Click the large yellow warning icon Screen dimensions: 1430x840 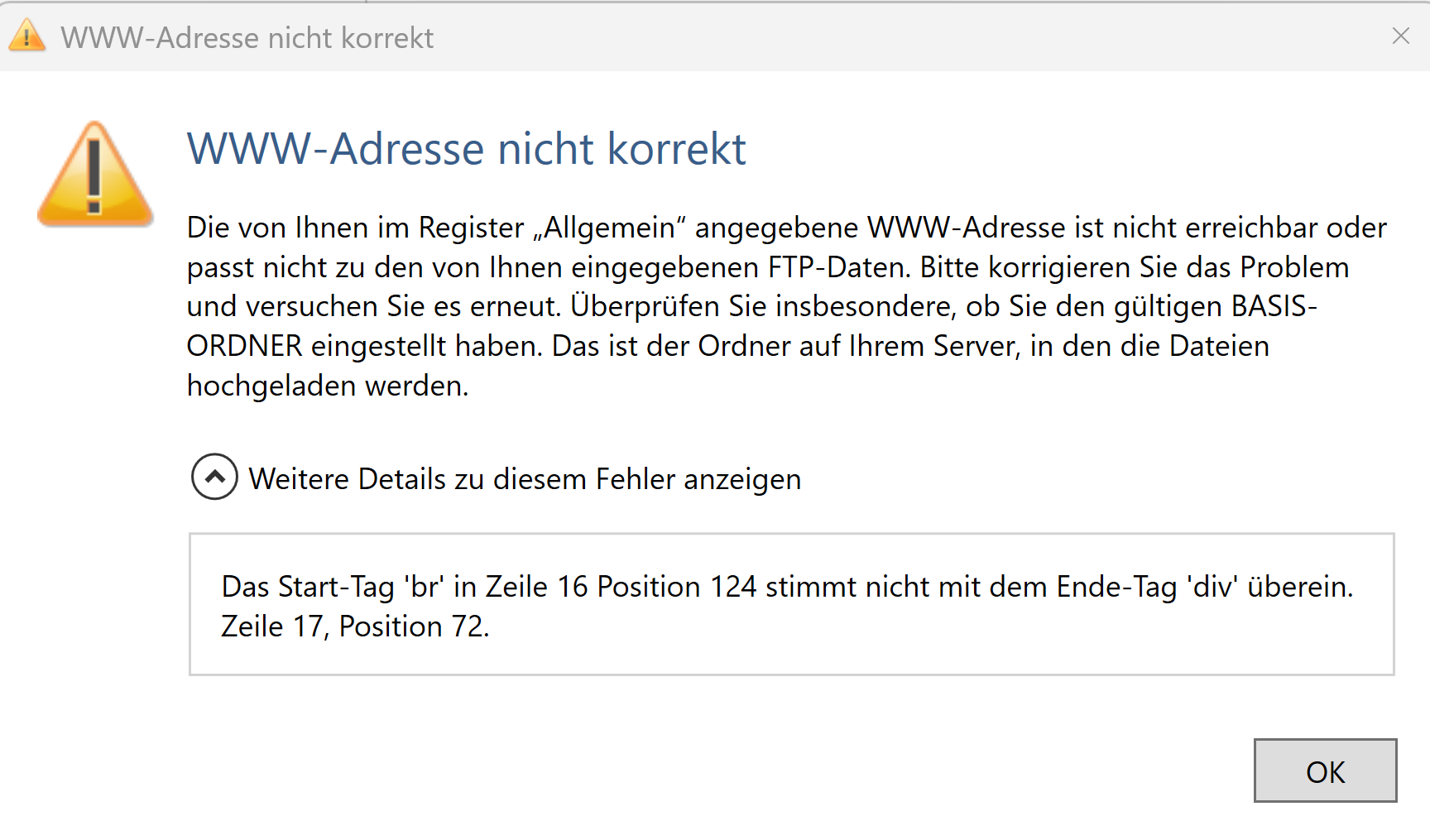[95, 175]
